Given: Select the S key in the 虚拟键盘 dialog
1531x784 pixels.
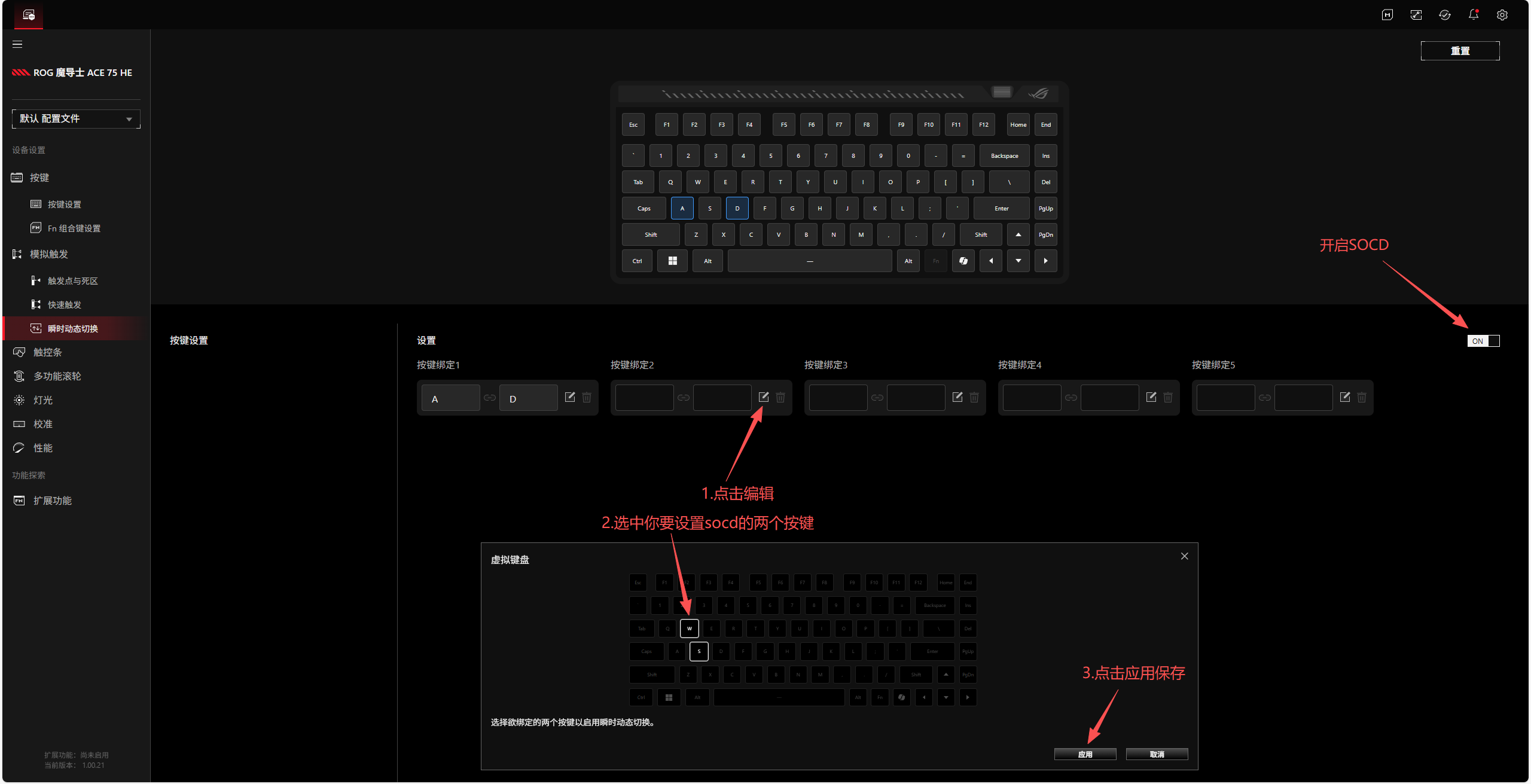Looking at the screenshot, I should tap(699, 651).
